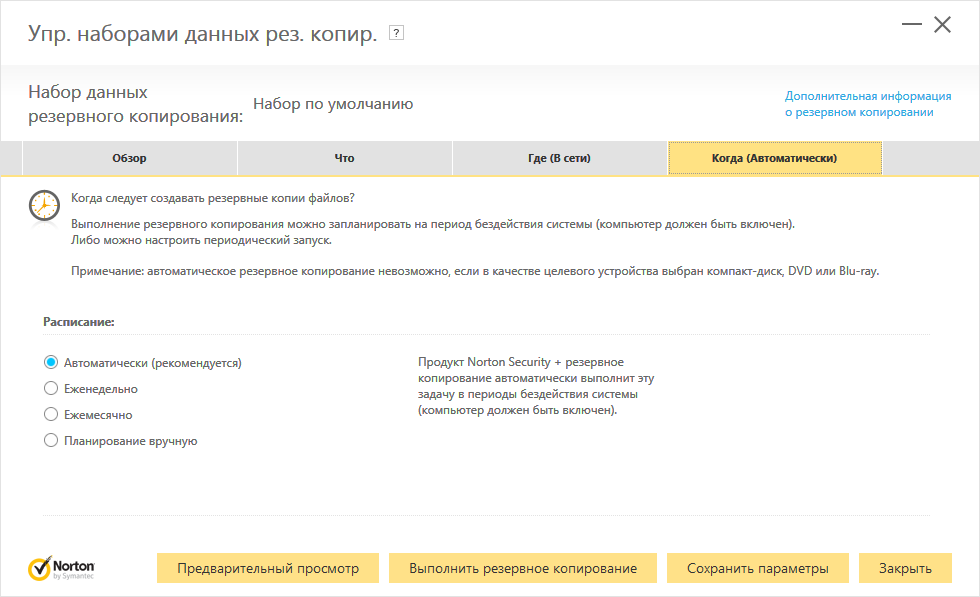Click the Сохранить параметры button

757,568
